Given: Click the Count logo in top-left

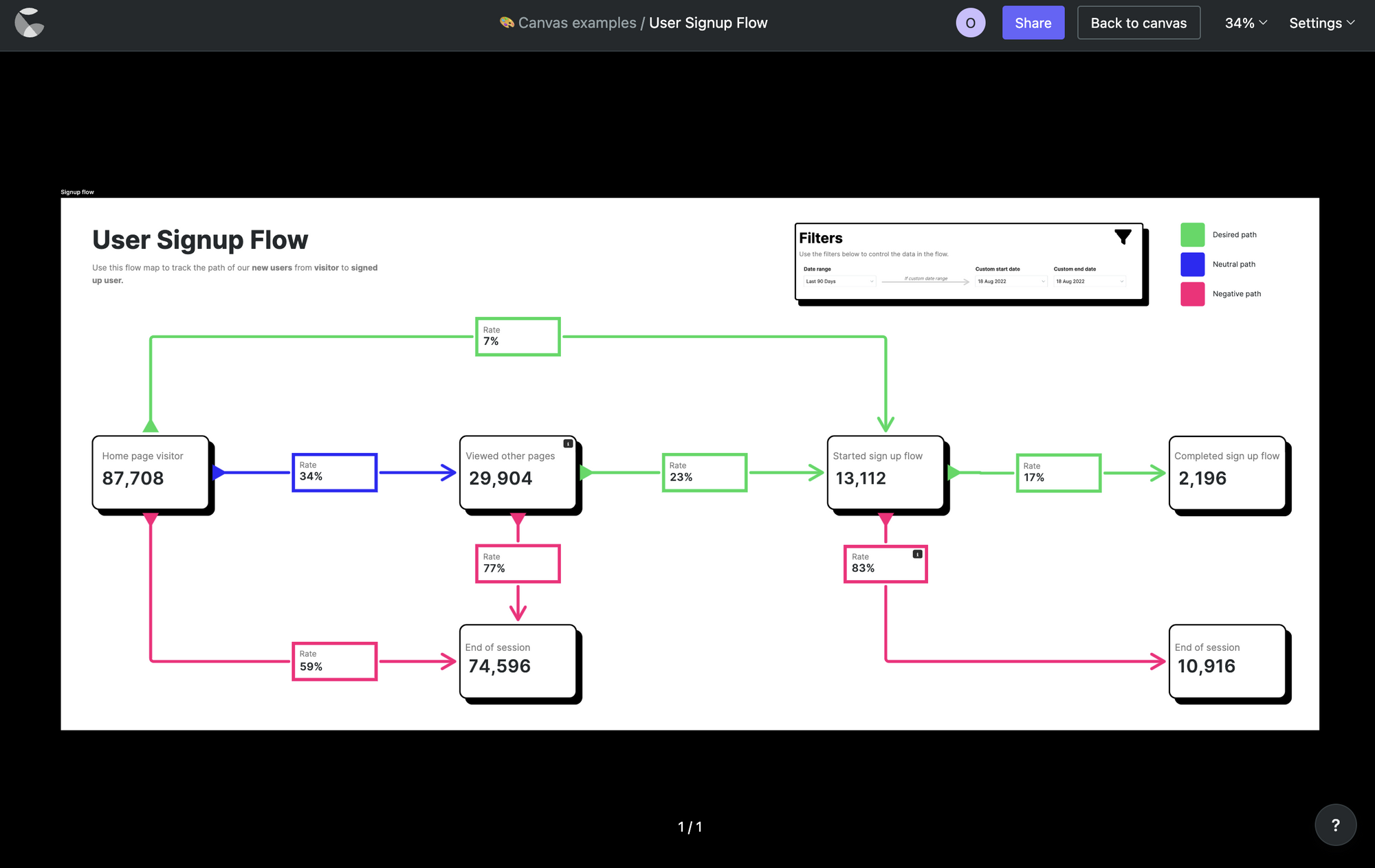Looking at the screenshot, I should (x=30, y=23).
